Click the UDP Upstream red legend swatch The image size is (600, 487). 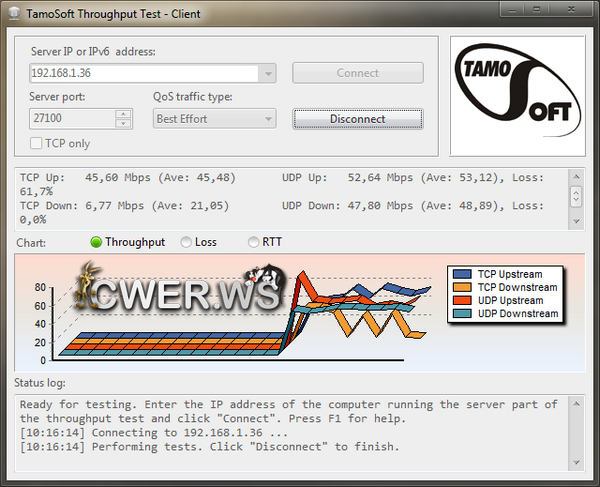pos(462,300)
